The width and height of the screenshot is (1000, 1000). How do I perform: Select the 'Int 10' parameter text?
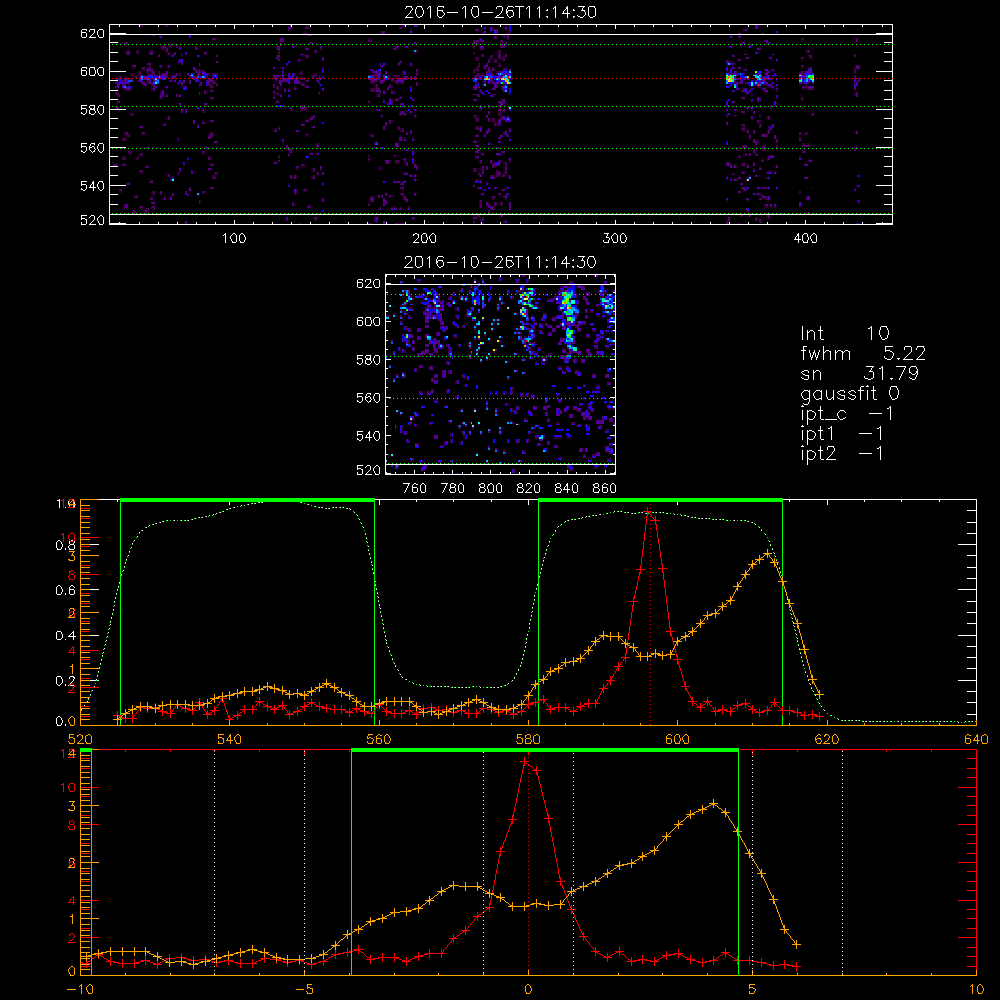click(844, 334)
